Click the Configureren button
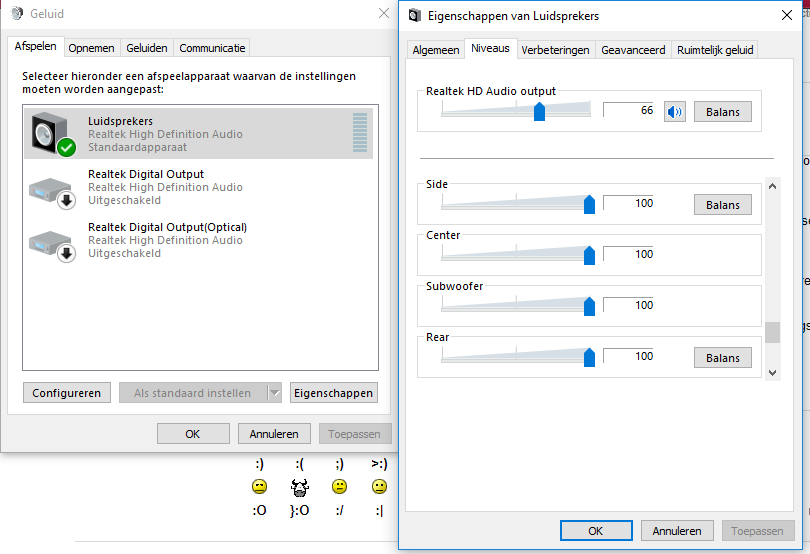Screen dimensions: 810x554 tap(66, 393)
